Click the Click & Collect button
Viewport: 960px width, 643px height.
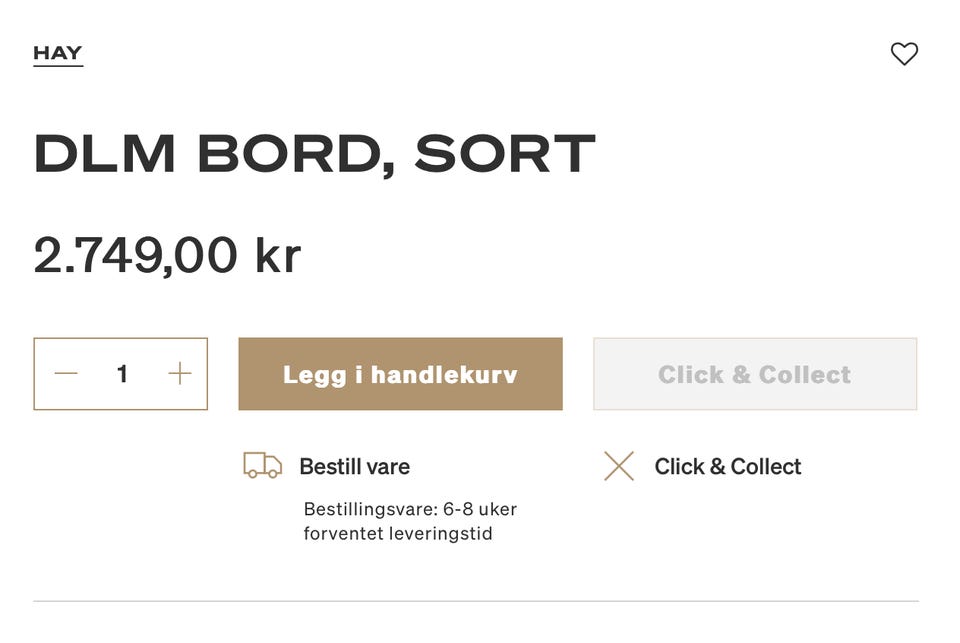(754, 374)
